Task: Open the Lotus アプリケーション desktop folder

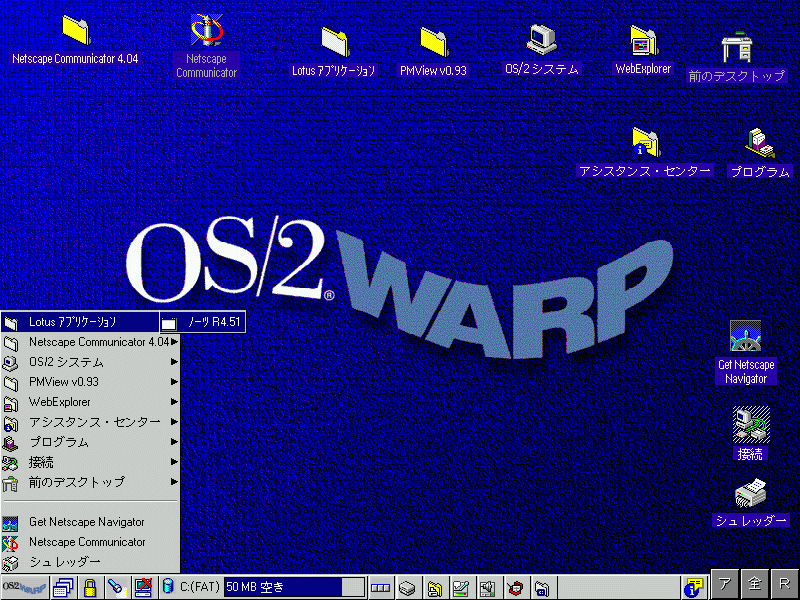Action: [x=335, y=42]
